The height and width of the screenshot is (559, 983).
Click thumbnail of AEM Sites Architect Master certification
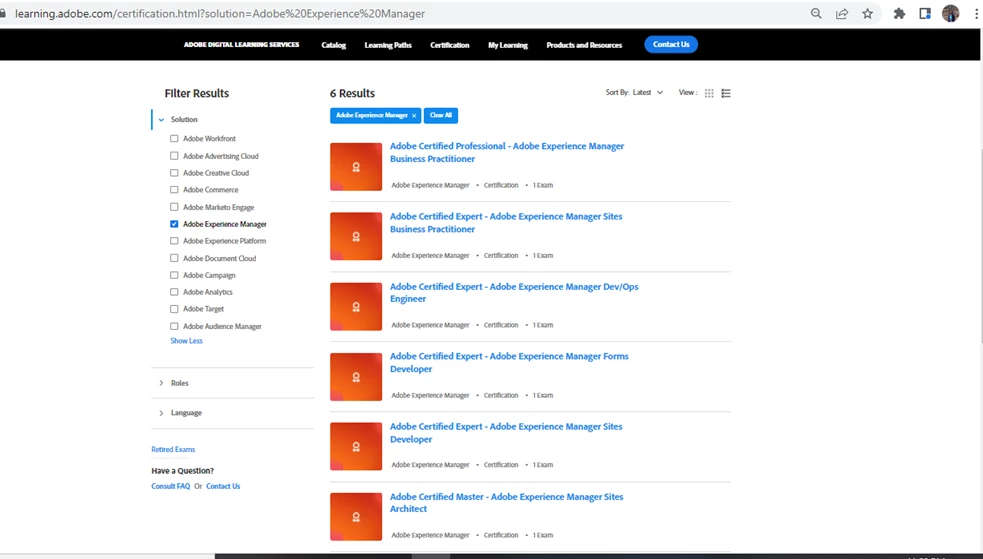coord(356,516)
